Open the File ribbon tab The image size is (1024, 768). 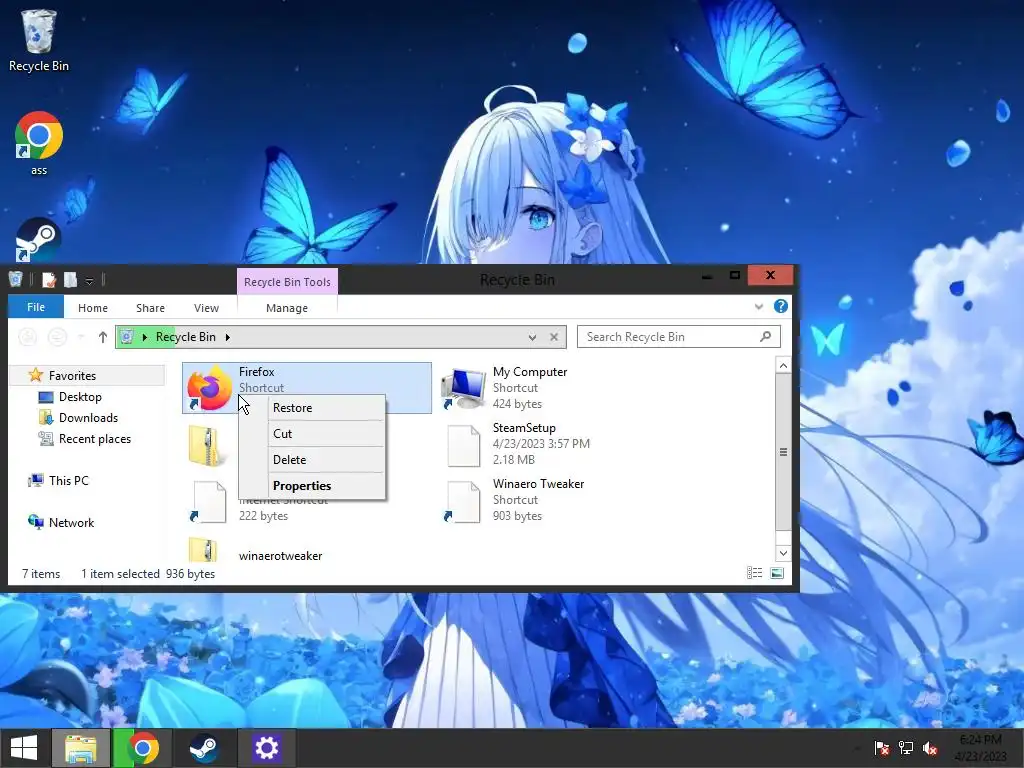pos(36,307)
